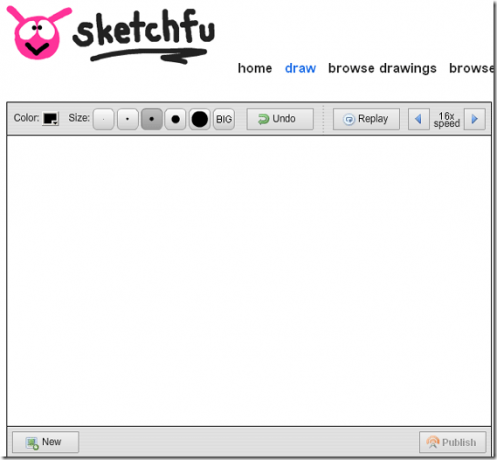Select the extra large brush size circle
The height and width of the screenshot is (460, 497).
(199, 119)
